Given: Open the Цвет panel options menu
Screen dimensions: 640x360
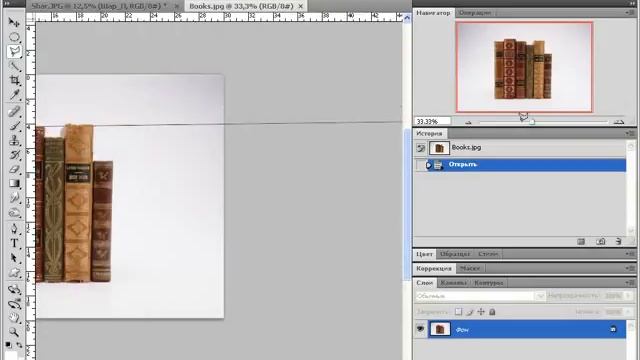Looking at the screenshot, I should click(630, 254).
